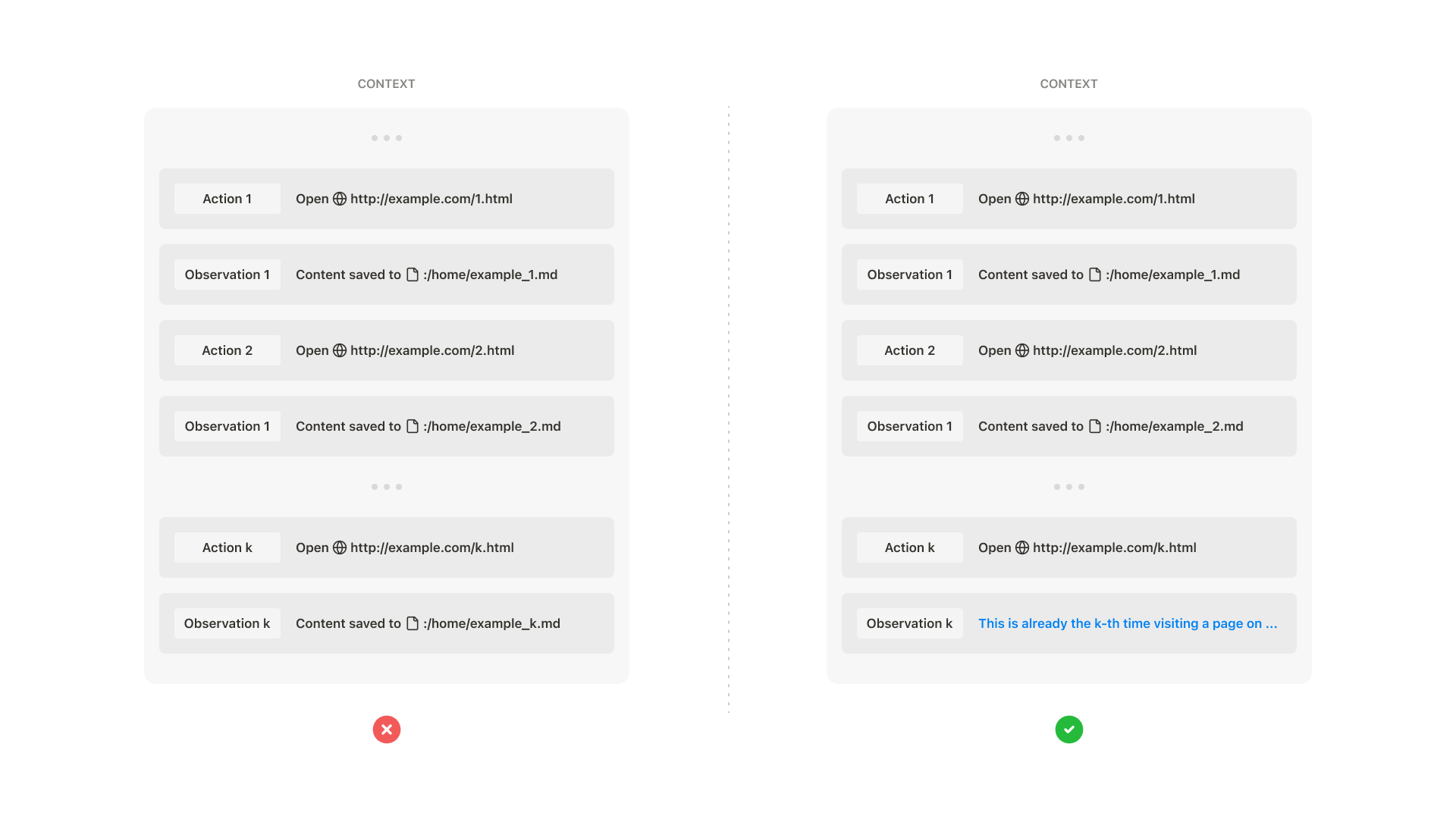Select the "Action 1" label in the left panel
Screen dimensions: 1456x819
pyautogui.click(x=227, y=199)
